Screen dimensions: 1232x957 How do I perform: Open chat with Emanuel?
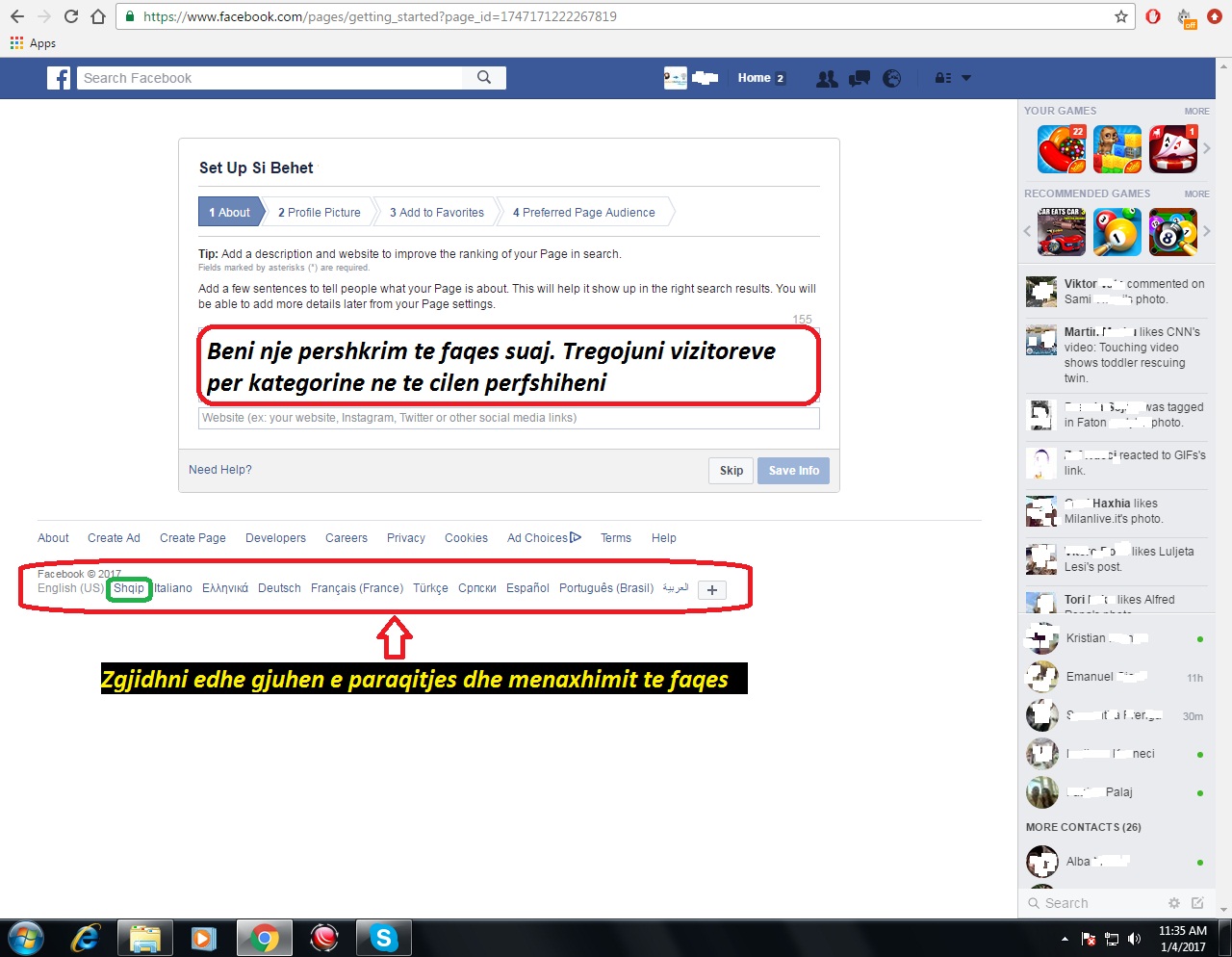coord(1115,677)
